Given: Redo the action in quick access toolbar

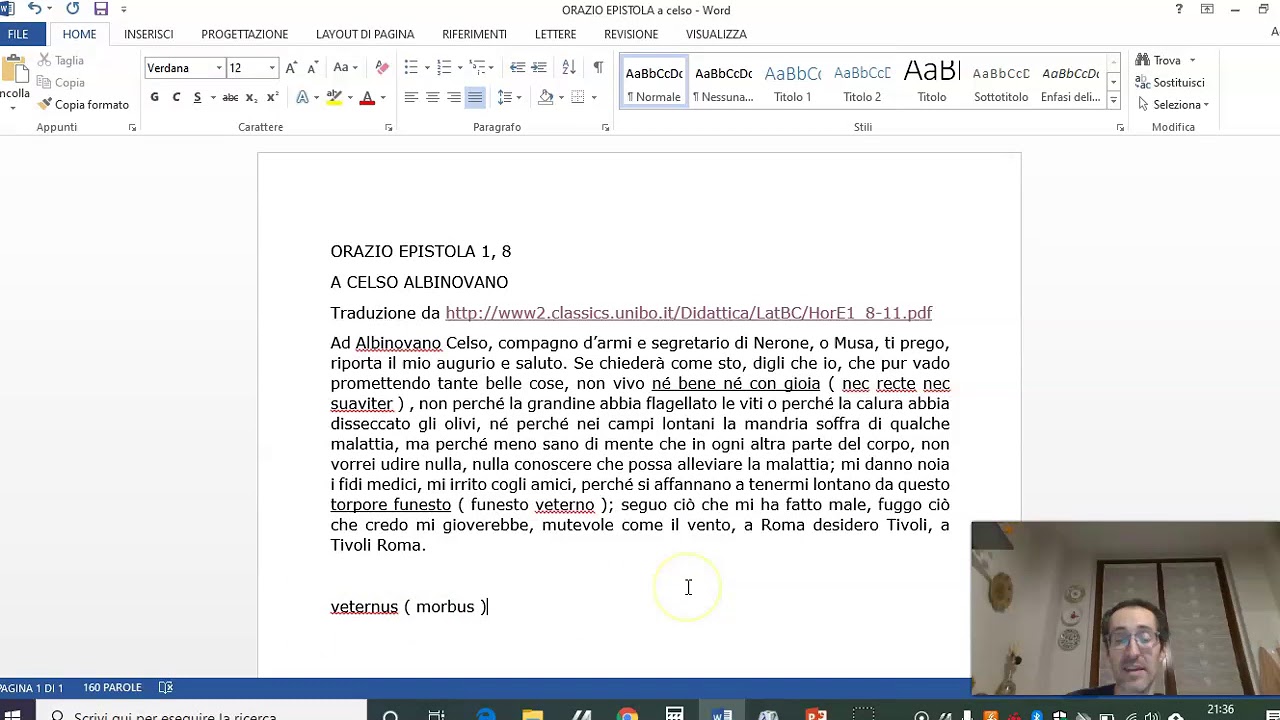Looking at the screenshot, I should click(x=72, y=9).
